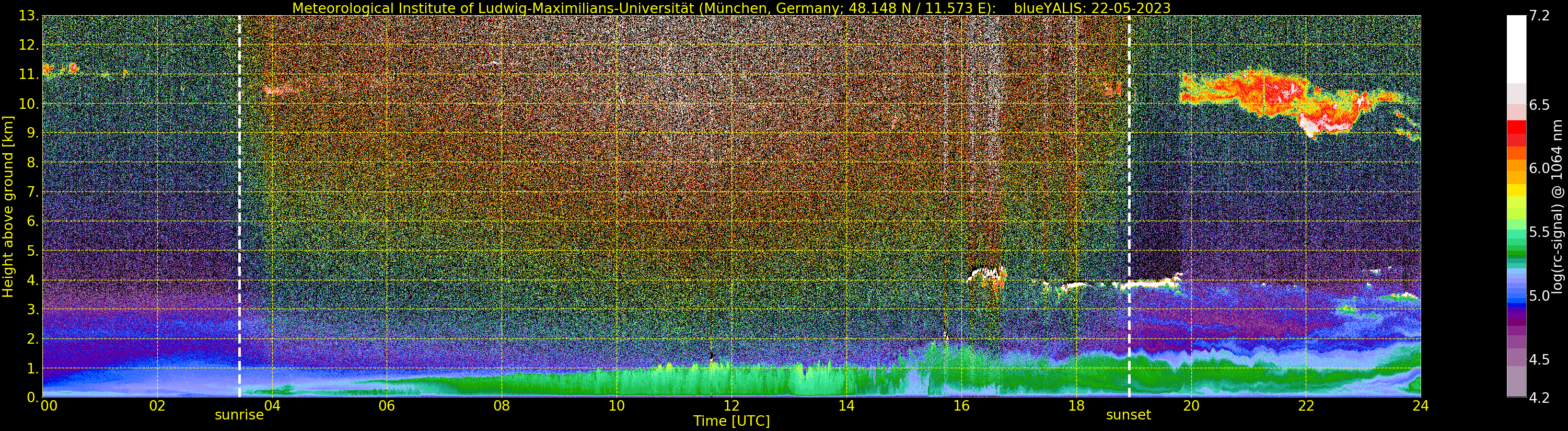Click the colorbar value '6.5'
The width and height of the screenshot is (1568, 431).
[1539, 105]
